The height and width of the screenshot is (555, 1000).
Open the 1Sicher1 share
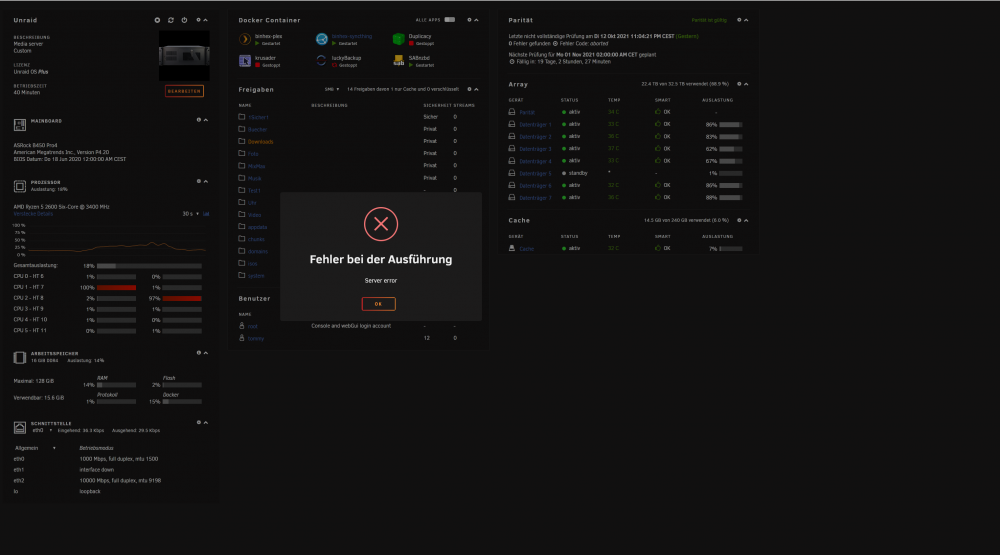click(258, 117)
